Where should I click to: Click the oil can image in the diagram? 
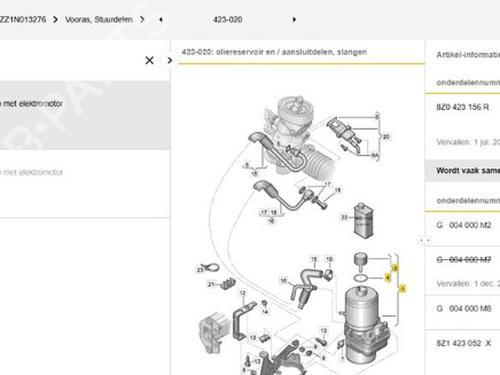pos(363,220)
